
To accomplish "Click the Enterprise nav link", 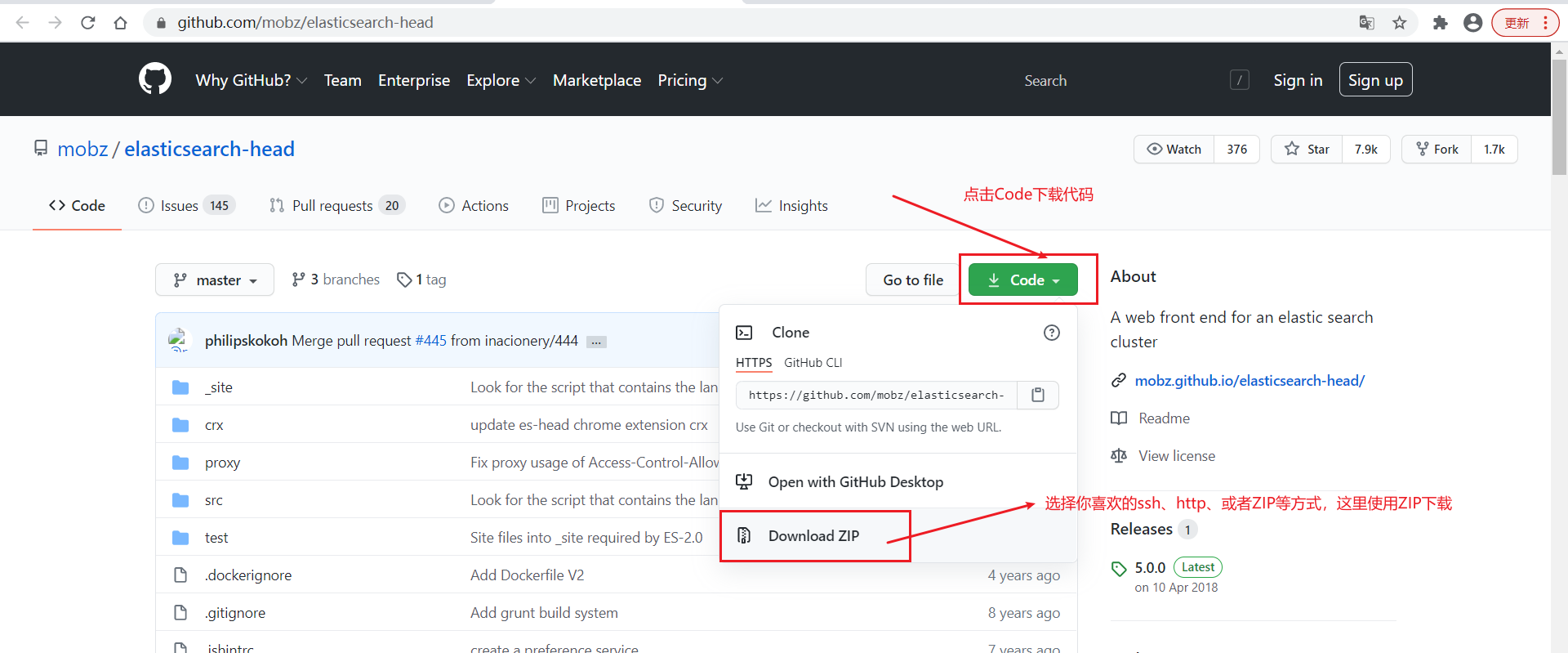I will pos(414,80).
